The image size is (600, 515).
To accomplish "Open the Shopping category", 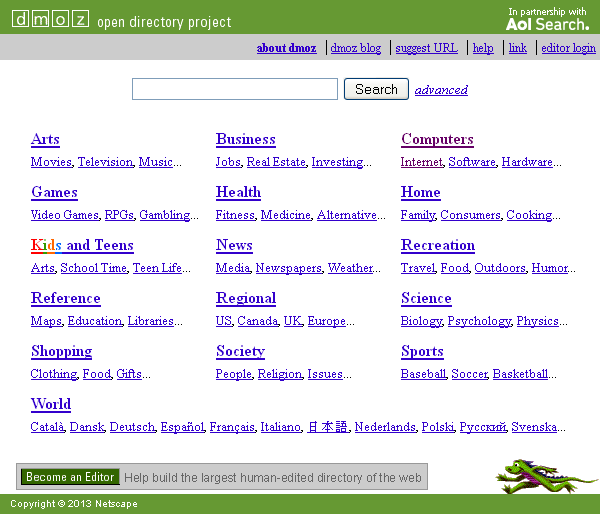I will (x=62, y=351).
